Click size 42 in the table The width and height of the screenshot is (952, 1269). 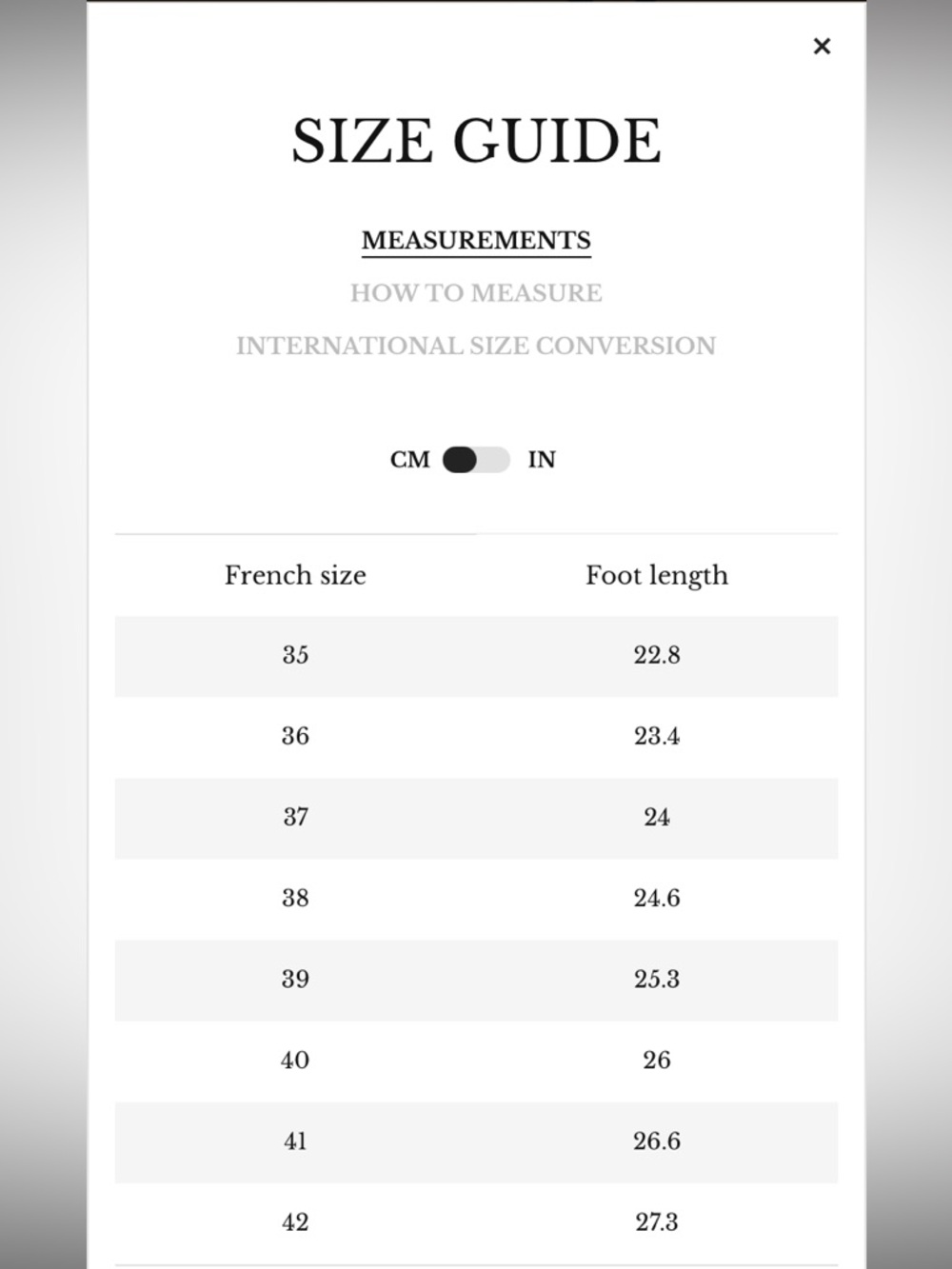coord(295,1221)
